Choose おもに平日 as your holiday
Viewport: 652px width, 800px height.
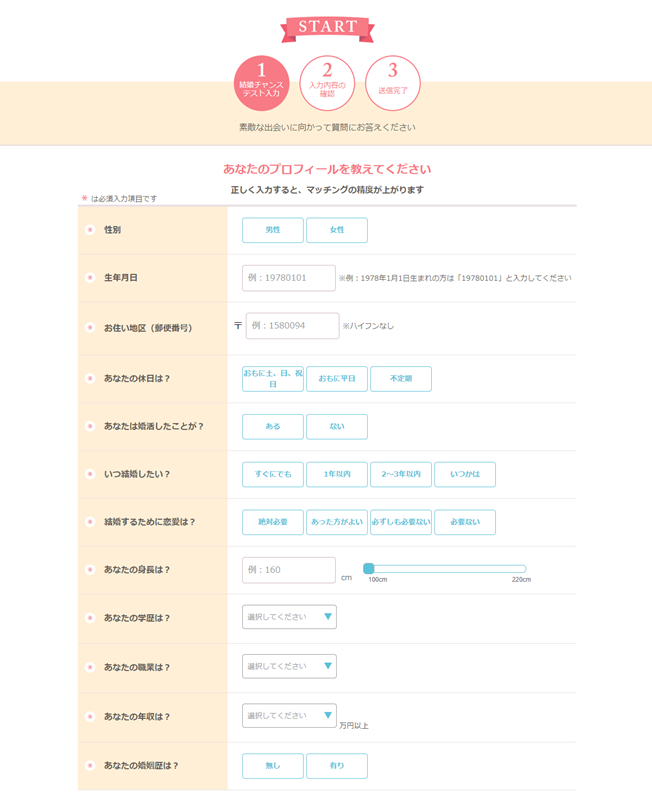(337, 379)
